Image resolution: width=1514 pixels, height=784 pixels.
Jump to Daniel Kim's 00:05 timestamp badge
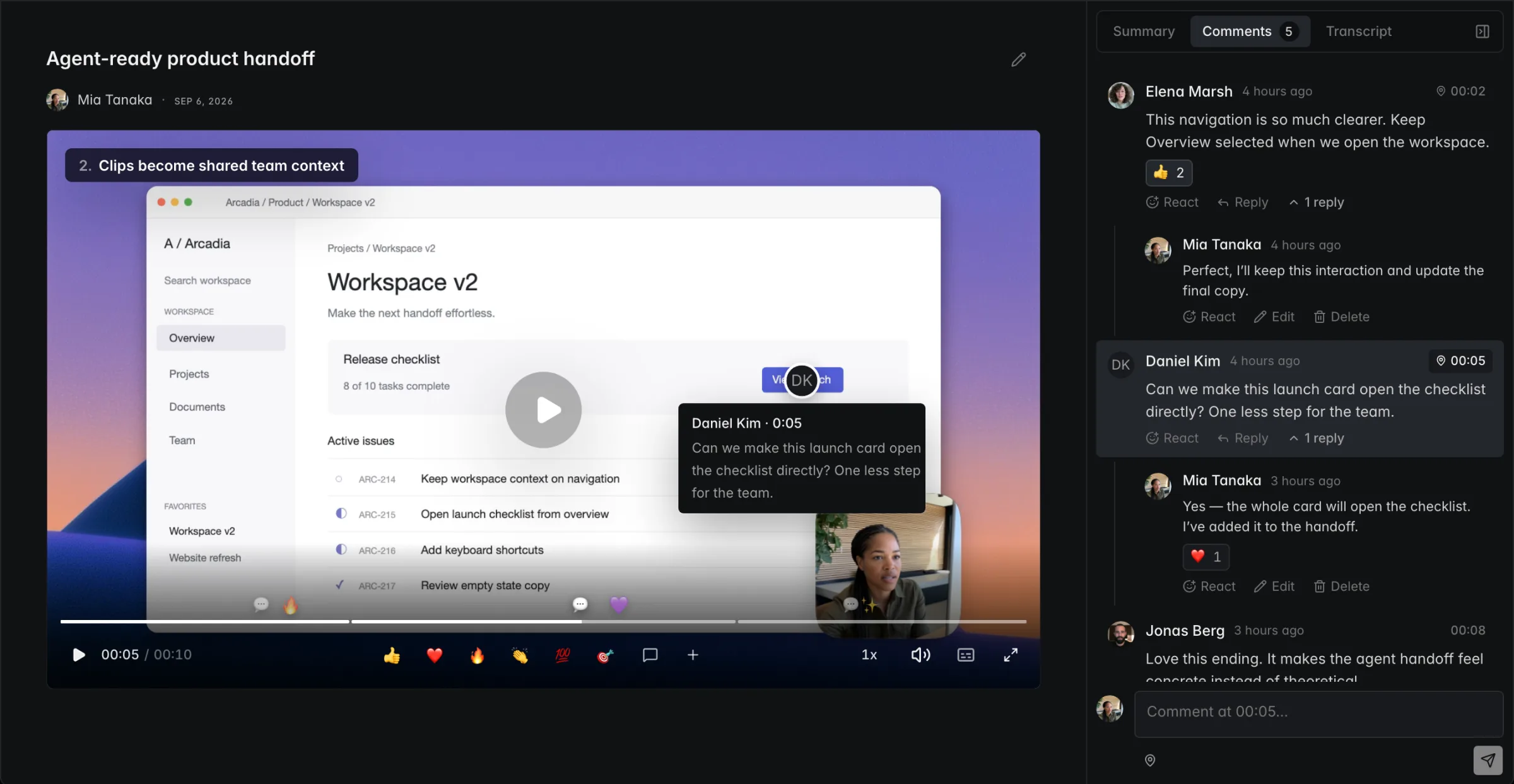point(1460,361)
